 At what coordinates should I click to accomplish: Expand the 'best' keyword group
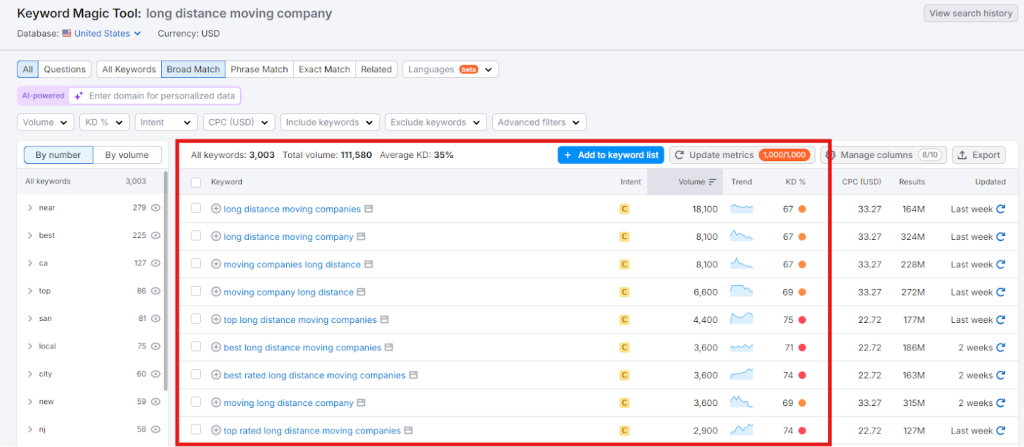[30, 236]
